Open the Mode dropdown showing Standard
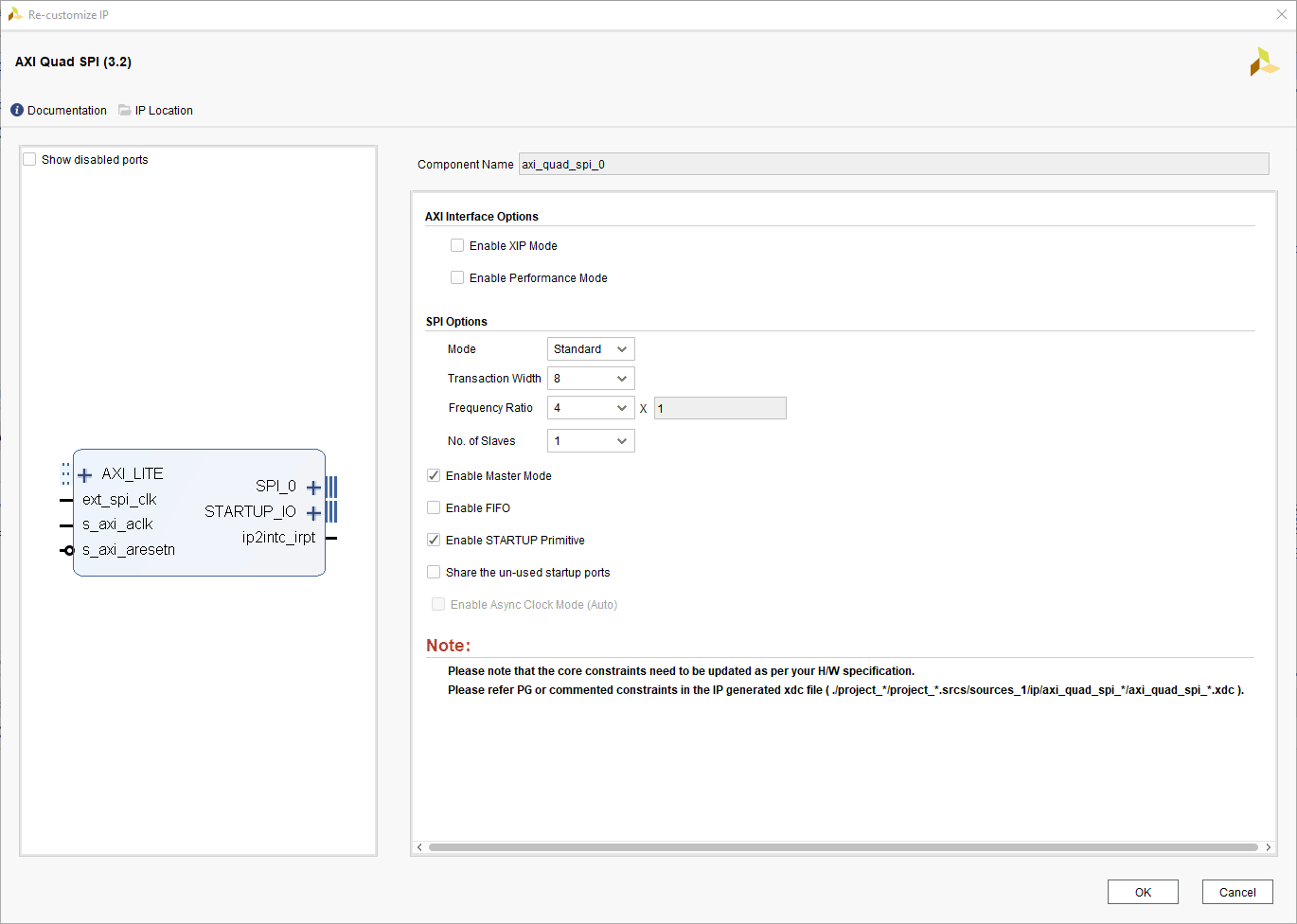1297x924 pixels. click(x=591, y=349)
